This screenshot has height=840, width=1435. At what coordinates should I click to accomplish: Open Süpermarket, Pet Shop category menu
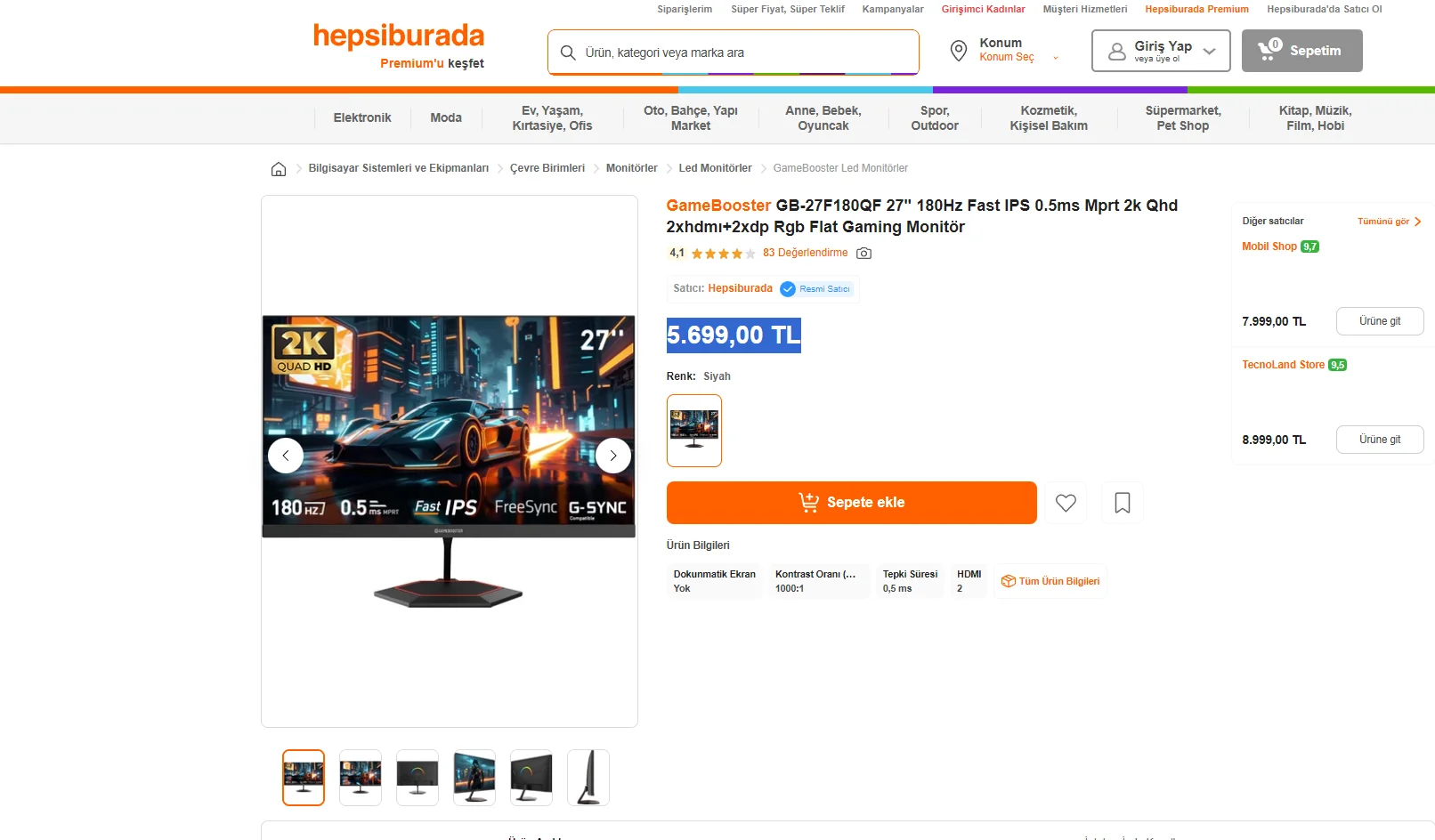click(1183, 118)
